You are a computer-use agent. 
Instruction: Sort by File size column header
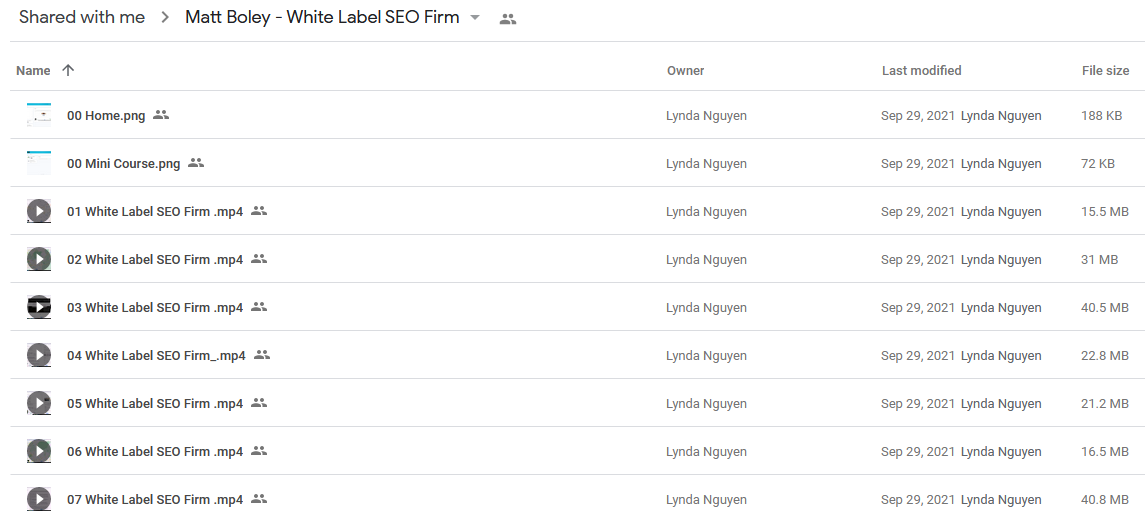[1106, 71]
